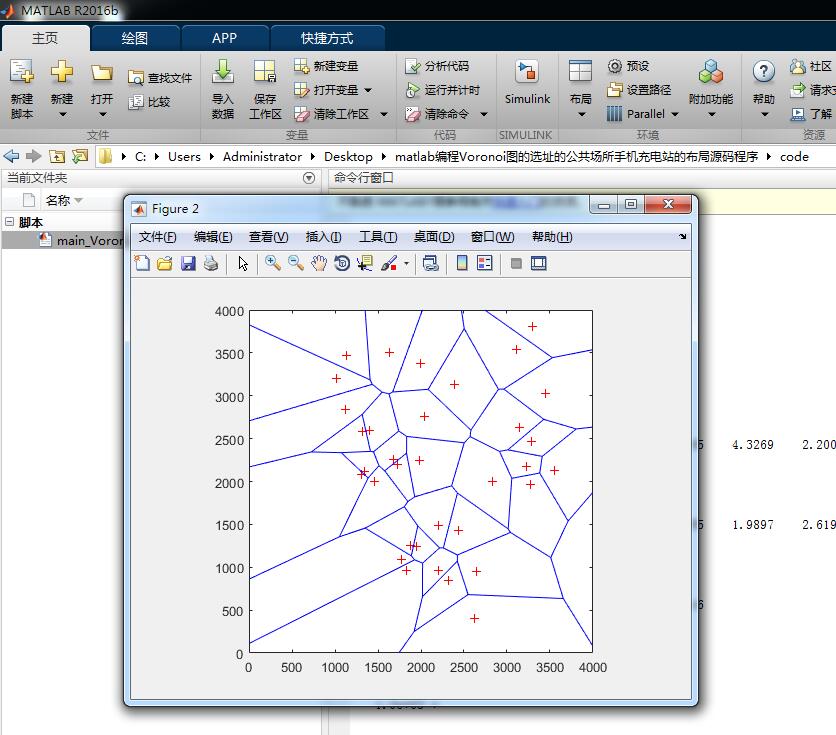
Task: Click Open File icon in Figure 2 toolbar
Action: click(x=165, y=263)
